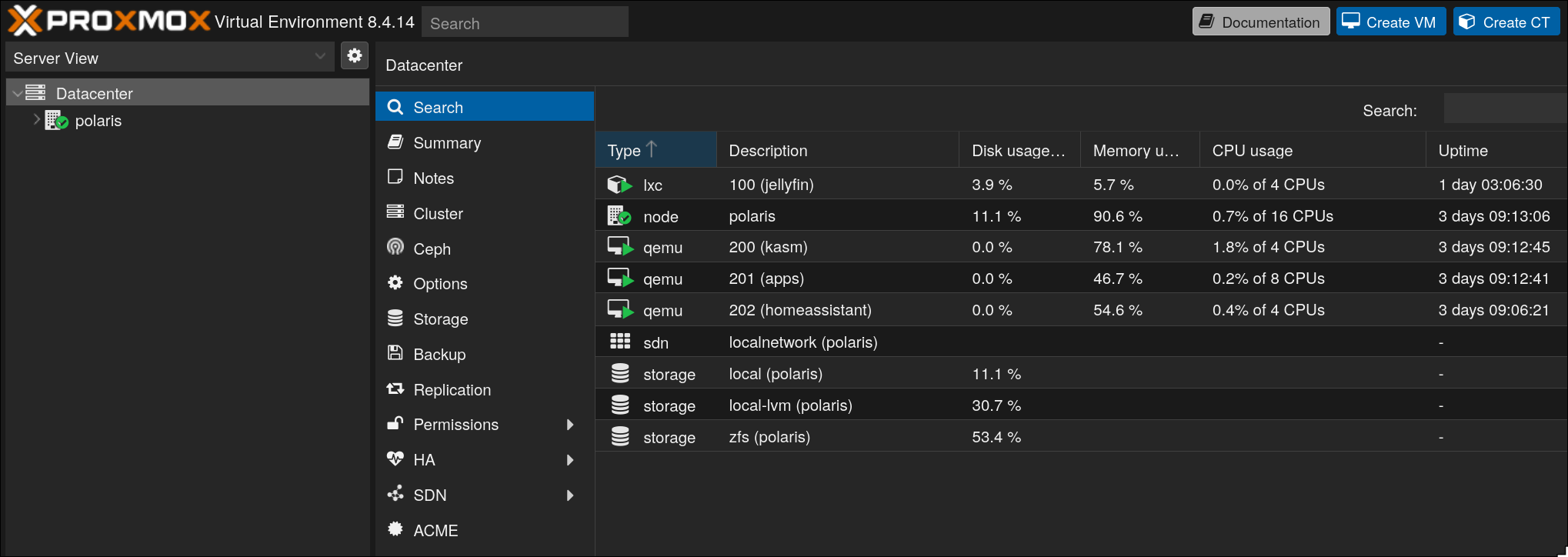Sort by the Description column header
This screenshot has width=1568, height=557.
tap(838, 150)
